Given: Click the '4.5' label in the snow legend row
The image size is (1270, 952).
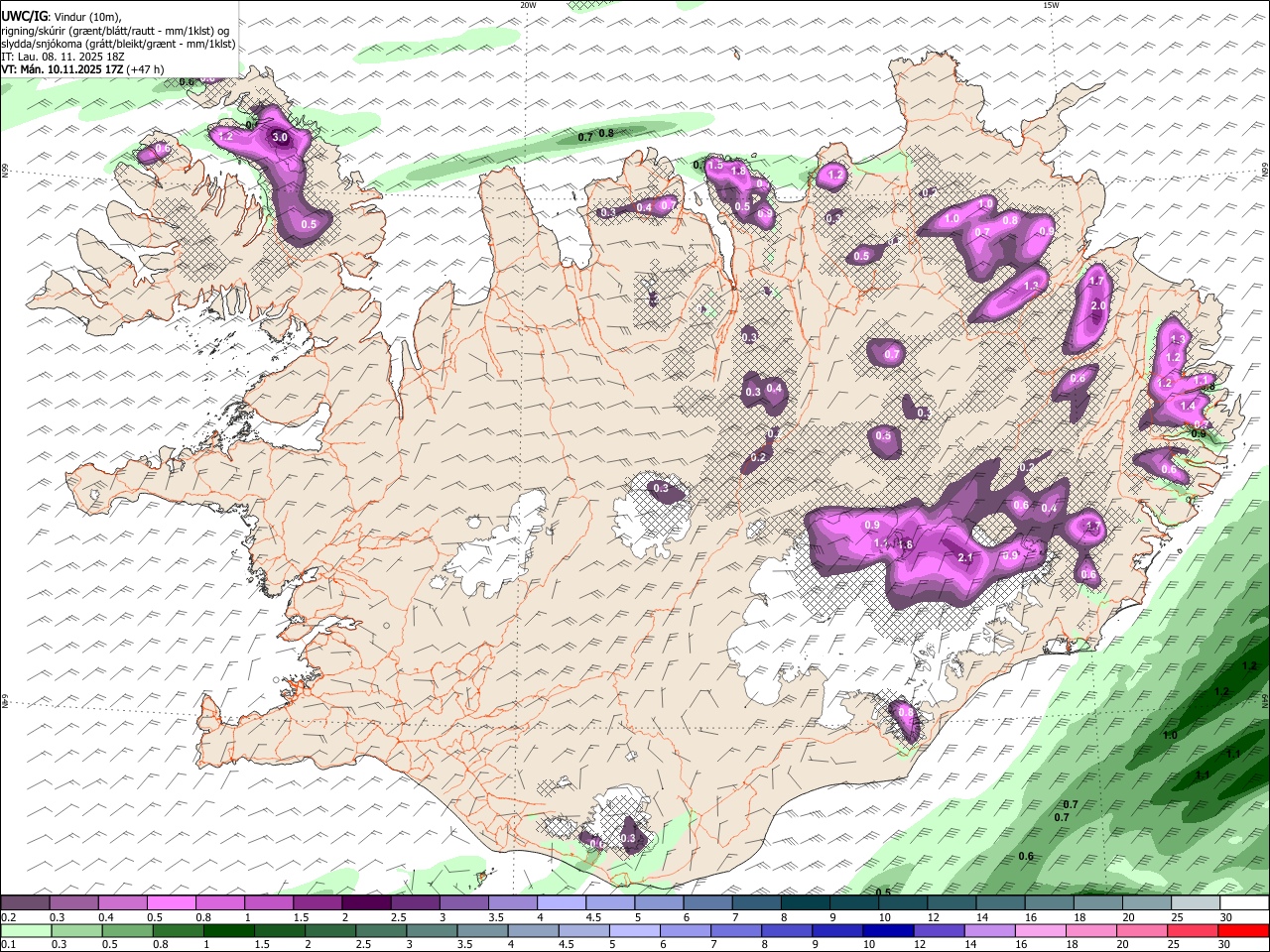Looking at the screenshot, I should pos(593,917).
